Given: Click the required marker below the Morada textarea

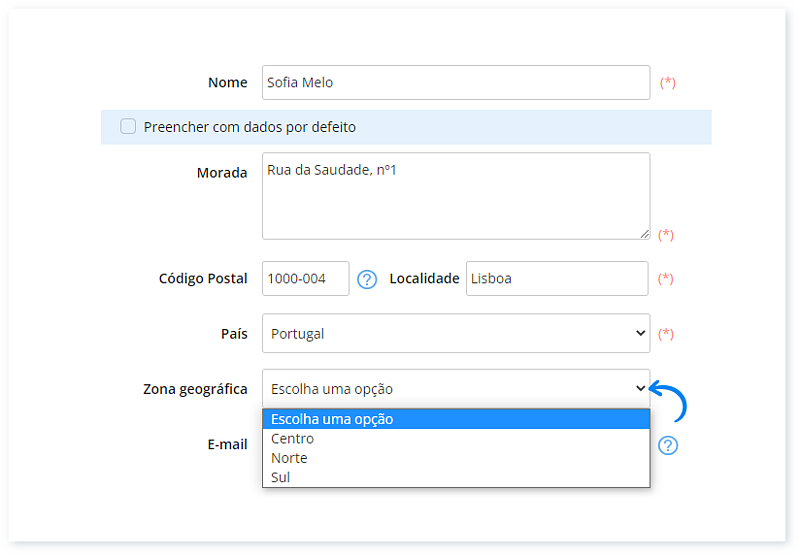Looking at the screenshot, I should (x=665, y=235).
